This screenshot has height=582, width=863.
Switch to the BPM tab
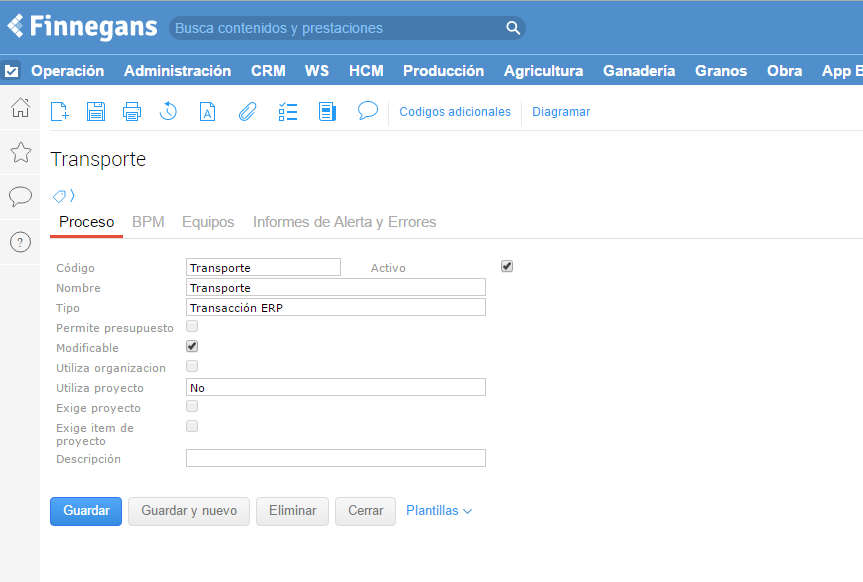[148, 222]
